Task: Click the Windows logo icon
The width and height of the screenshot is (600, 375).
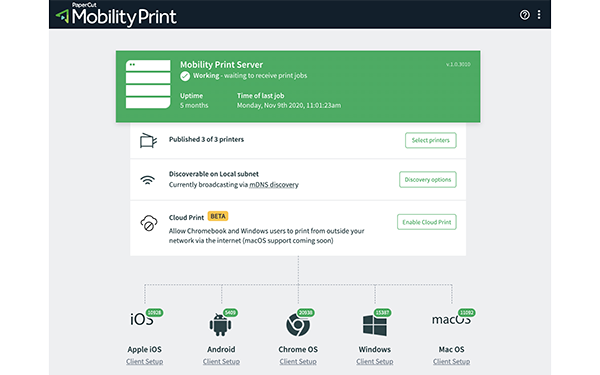Action: 375,325
